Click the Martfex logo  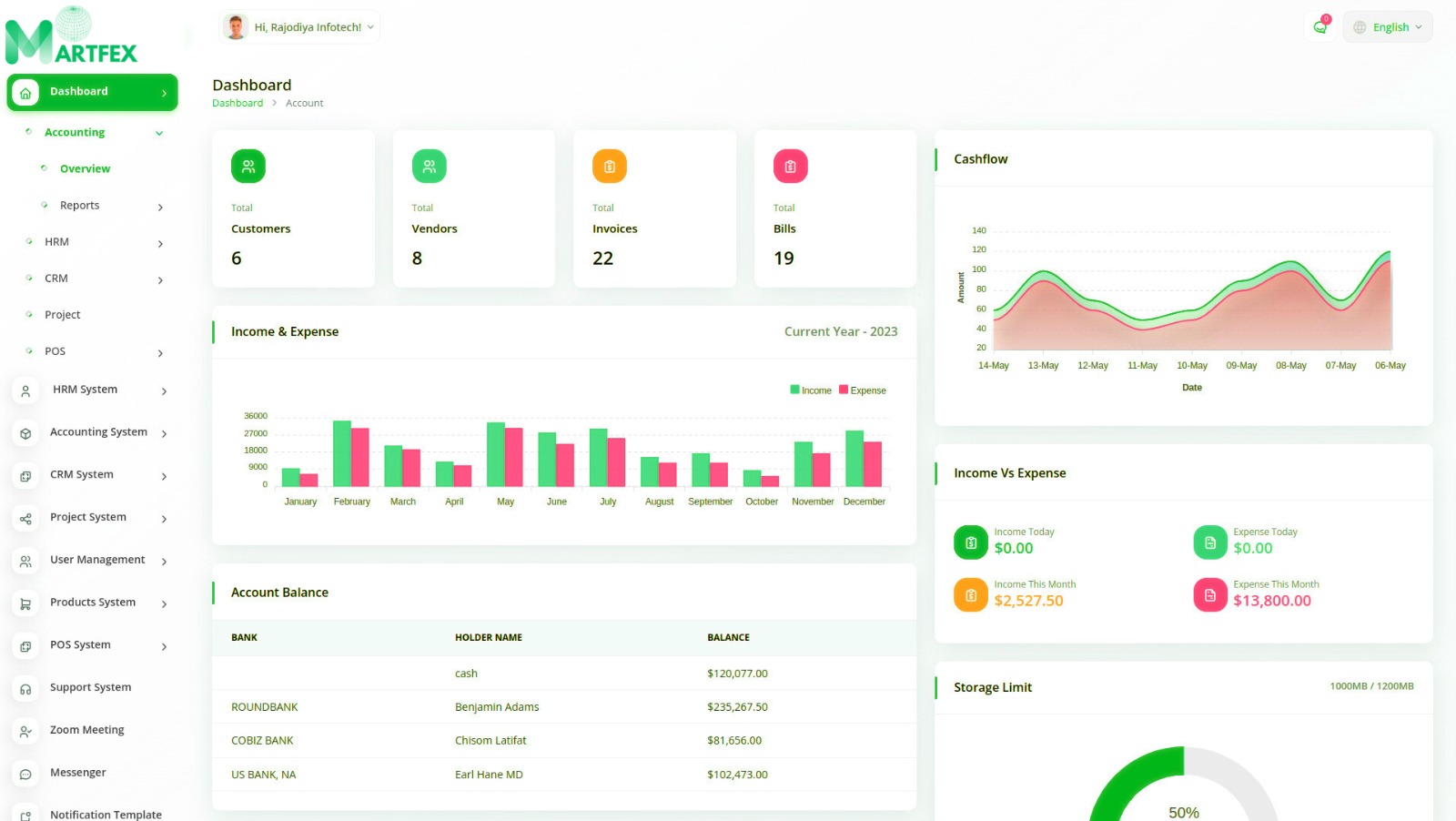72,38
